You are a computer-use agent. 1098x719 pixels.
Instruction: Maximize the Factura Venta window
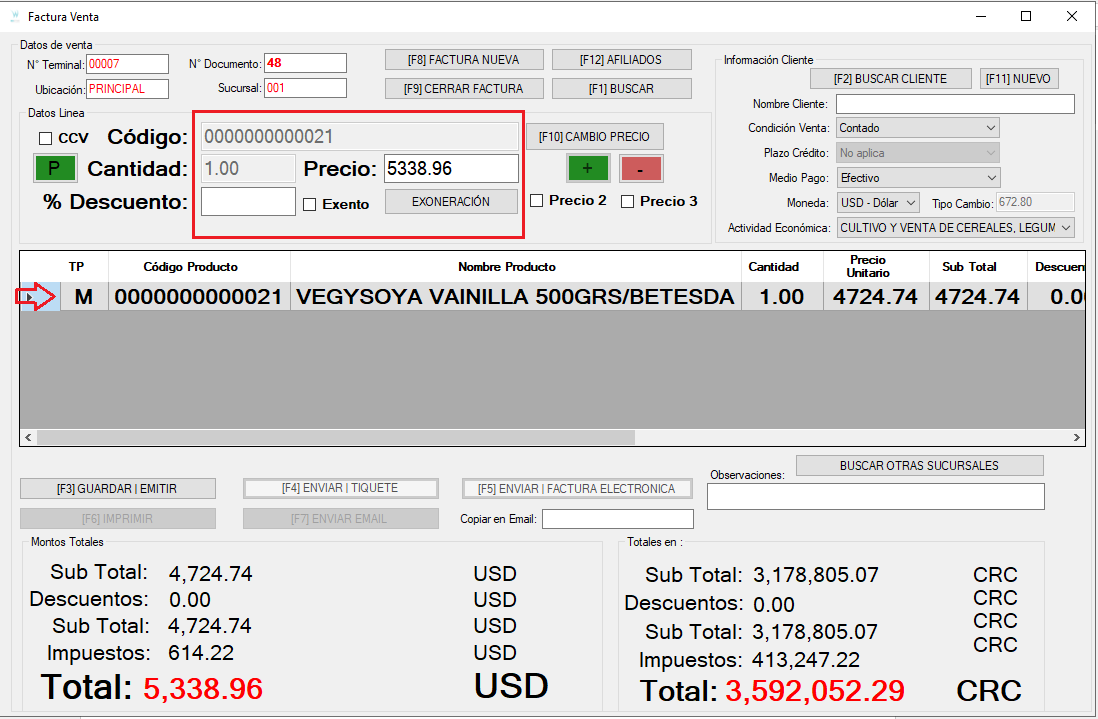click(1026, 16)
